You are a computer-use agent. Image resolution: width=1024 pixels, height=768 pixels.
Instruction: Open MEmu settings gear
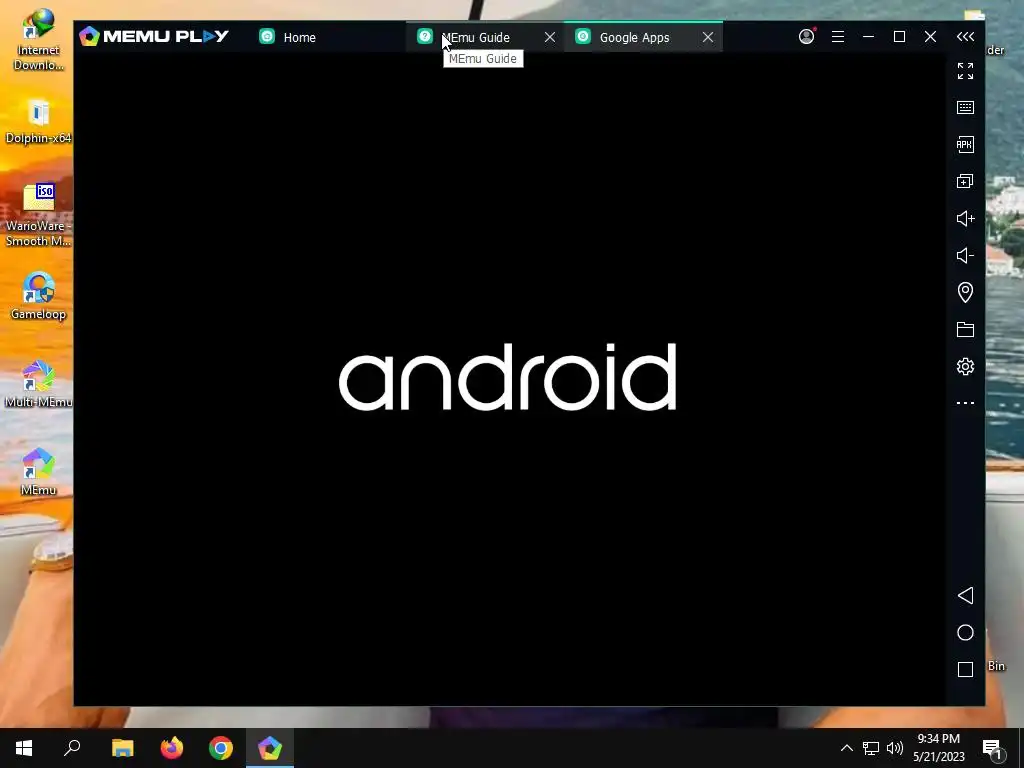[x=965, y=366]
